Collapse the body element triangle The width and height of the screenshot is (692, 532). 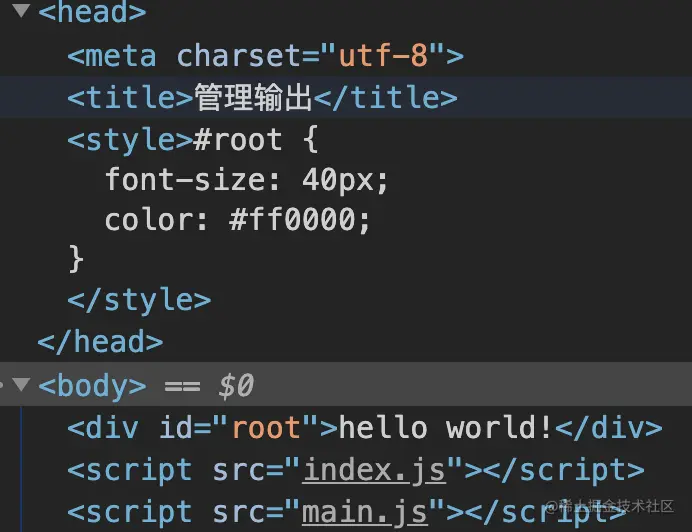[21, 384]
